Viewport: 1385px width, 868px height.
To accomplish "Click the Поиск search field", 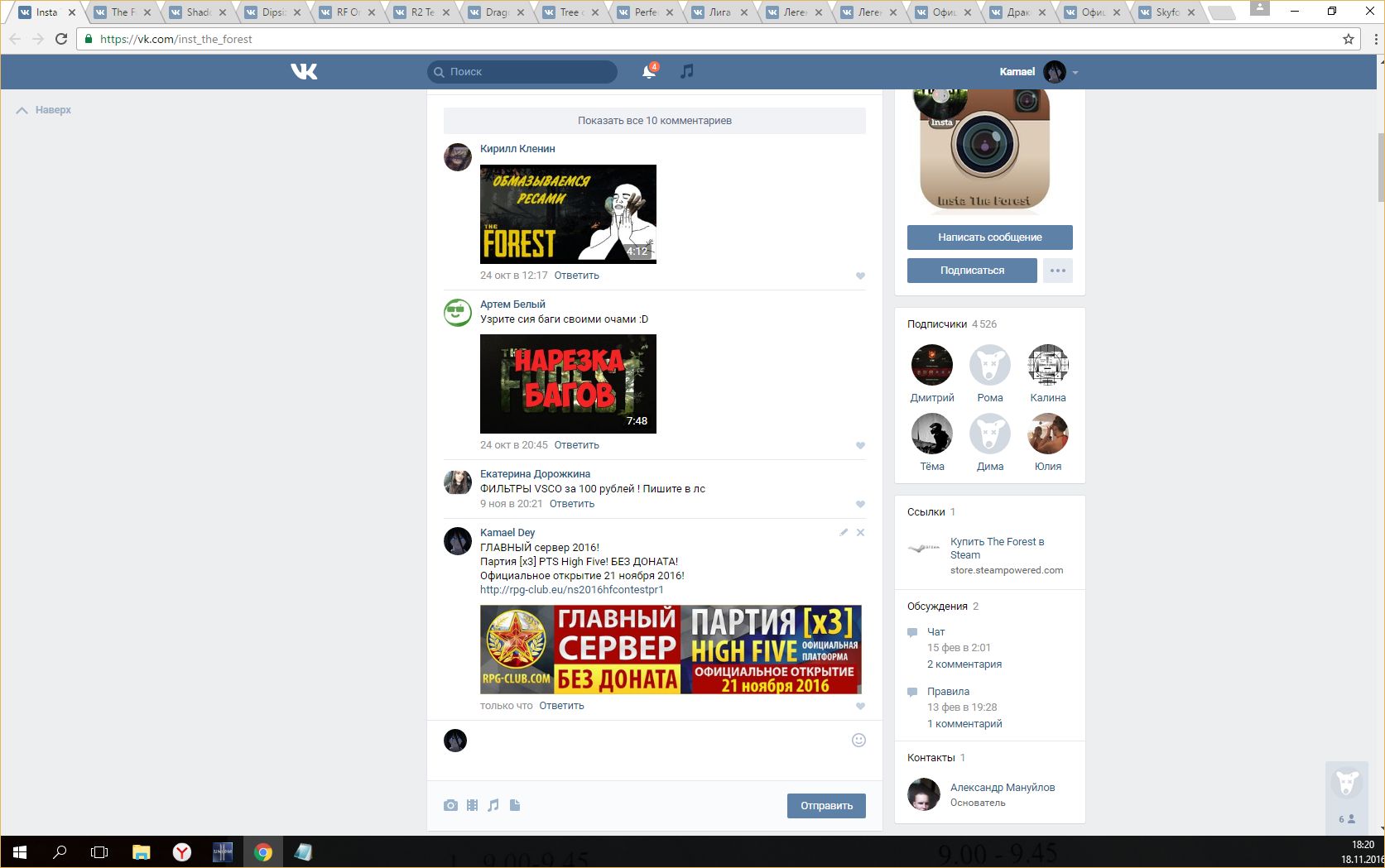I will coord(522,72).
